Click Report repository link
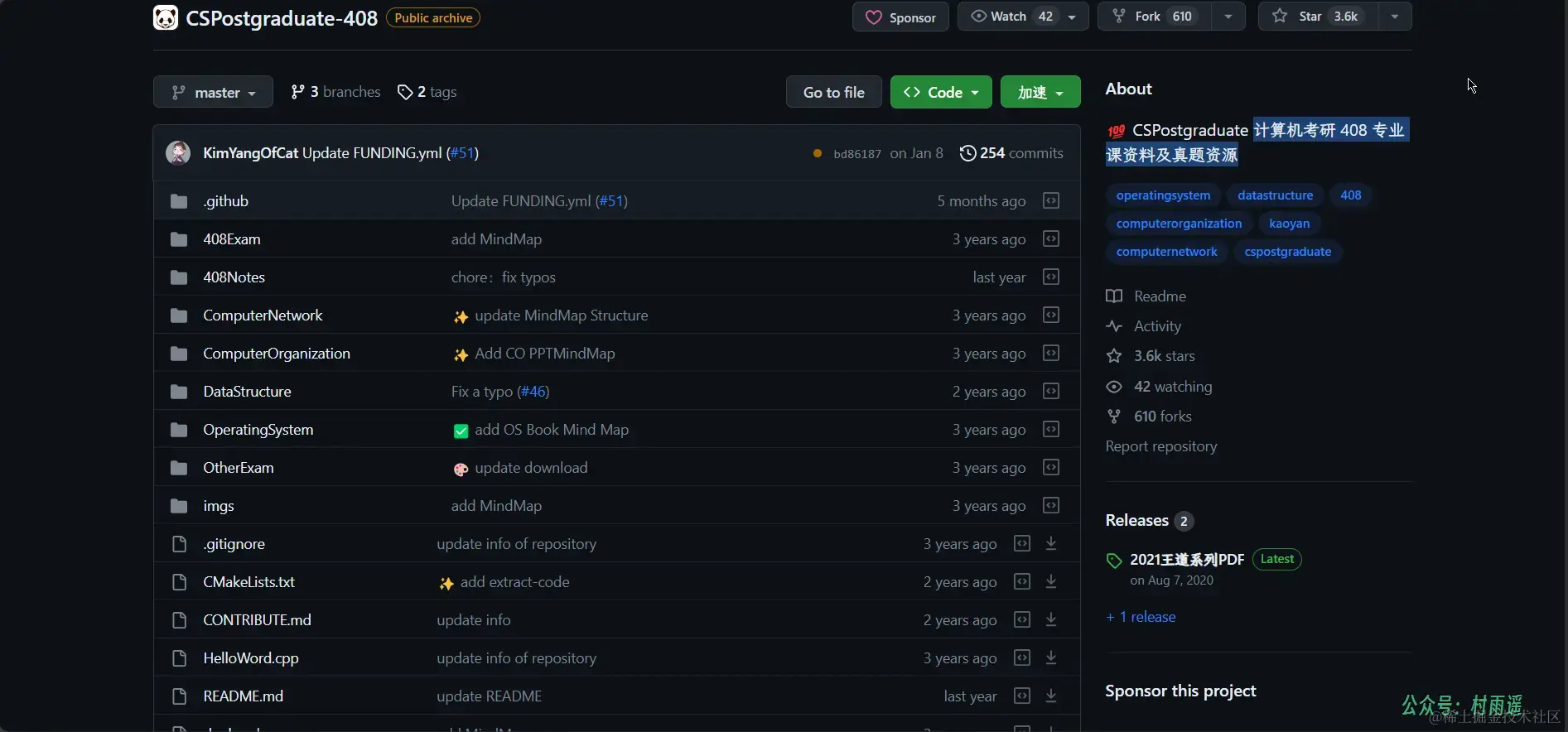The height and width of the screenshot is (732, 1568). [x=1161, y=446]
